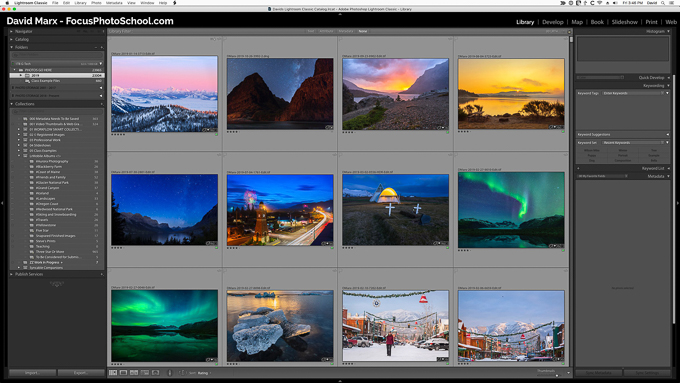The height and width of the screenshot is (383, 680).
Task: Open the Keyword Set dropdown
Action: [634, 143]
